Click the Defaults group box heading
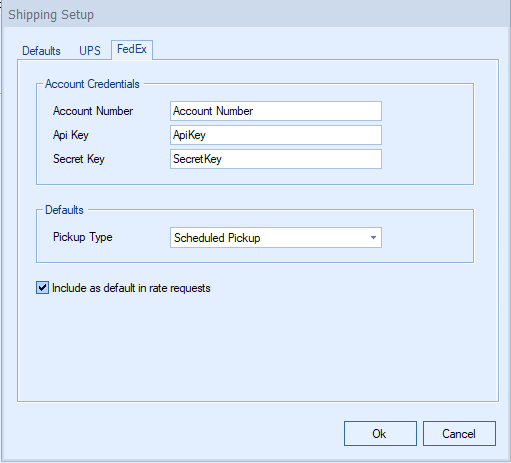Viewport: 511px width, 463px height. (64, 210)
